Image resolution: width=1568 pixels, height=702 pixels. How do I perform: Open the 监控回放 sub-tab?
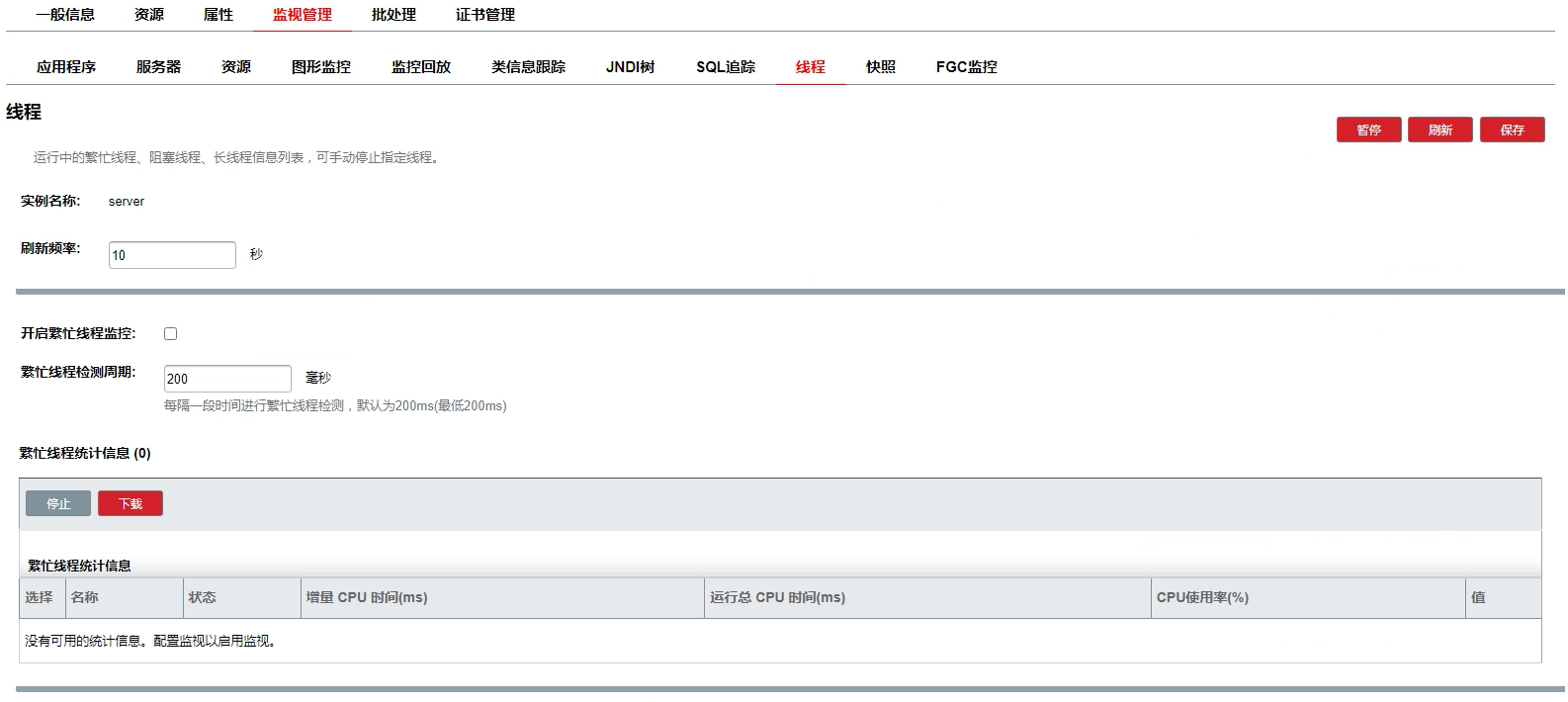pyautogui.click(x=421, y=67)
